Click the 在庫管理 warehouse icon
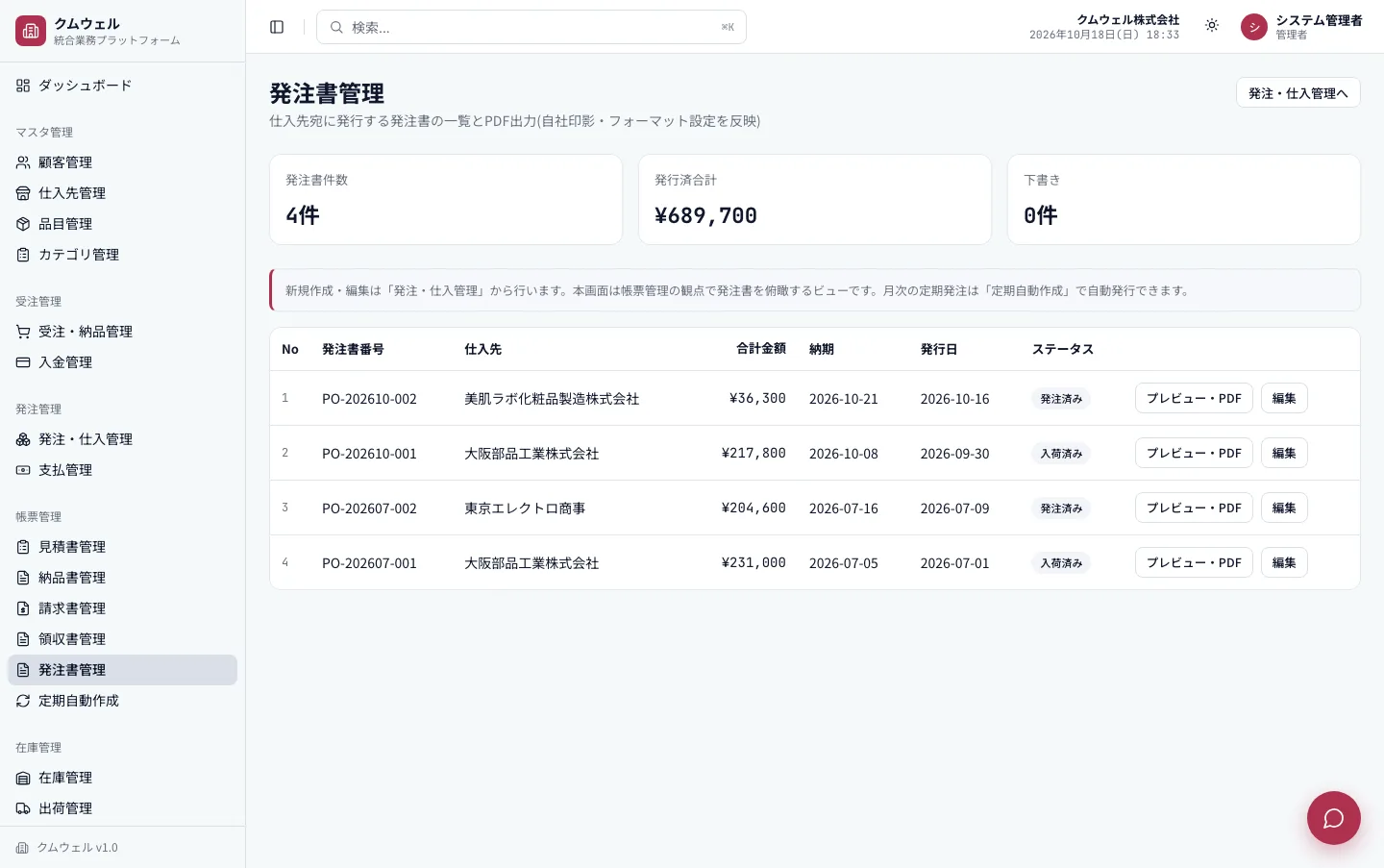 23,778
